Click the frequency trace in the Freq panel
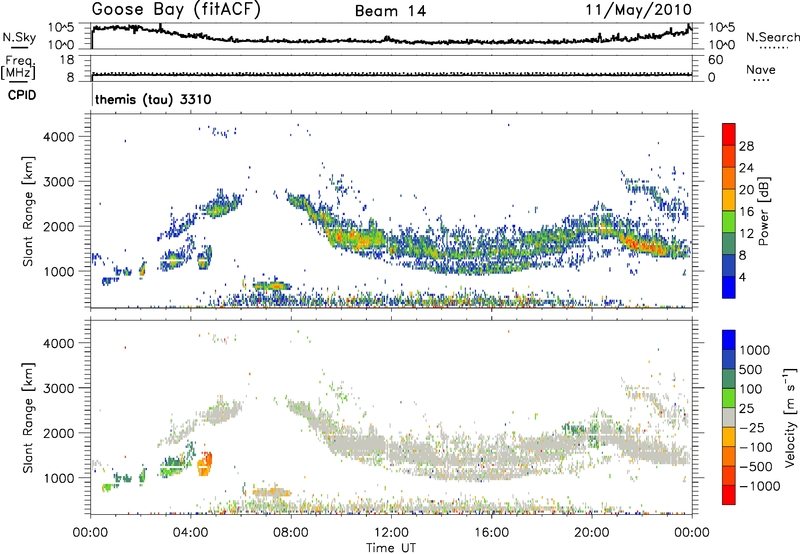The height and width of the screenshot is (554, 800). [x=392, y=74]
